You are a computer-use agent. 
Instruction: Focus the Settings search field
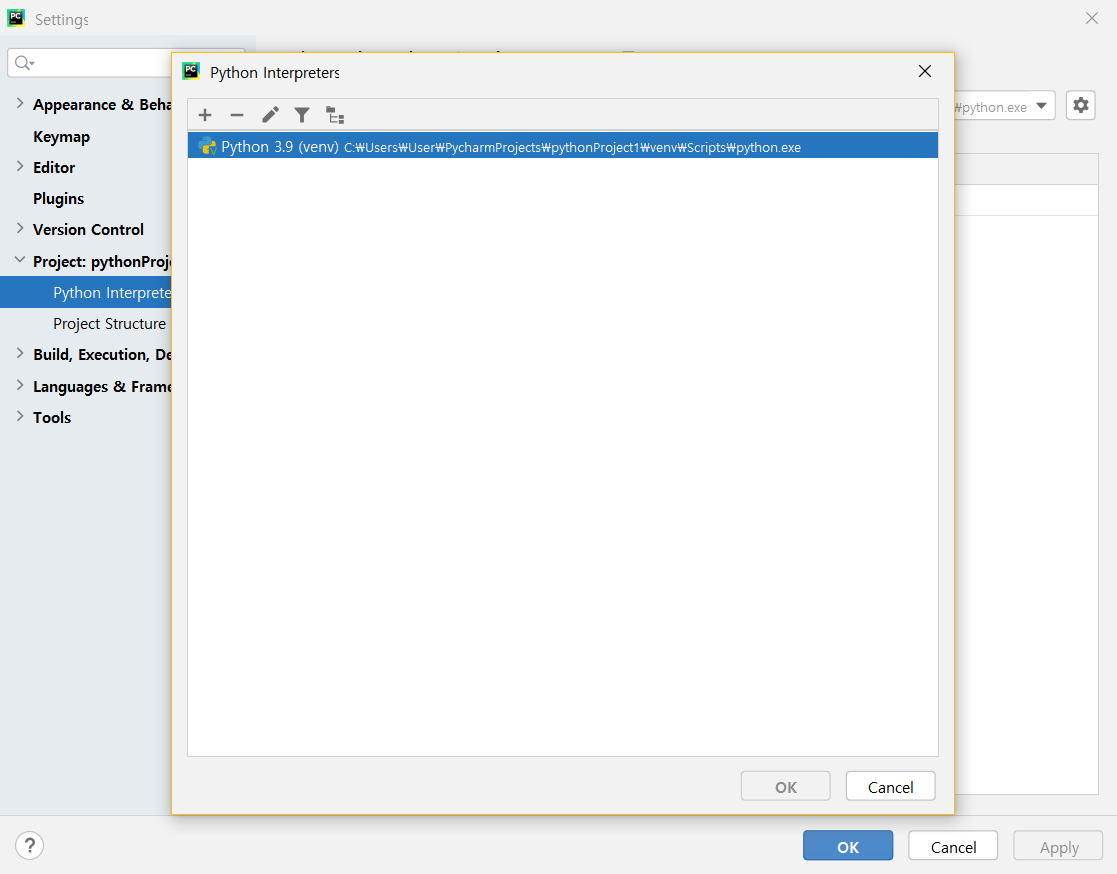(x=90, y=63)
